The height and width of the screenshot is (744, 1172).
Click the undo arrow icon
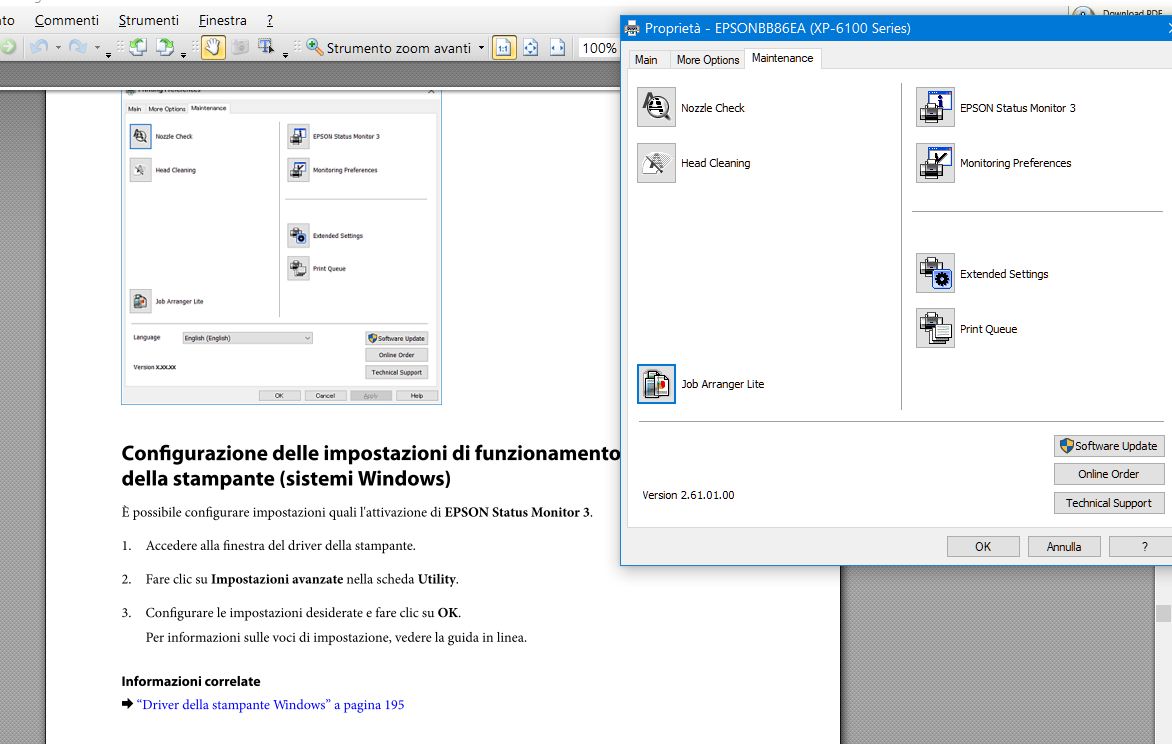click(x=39, y=47)
